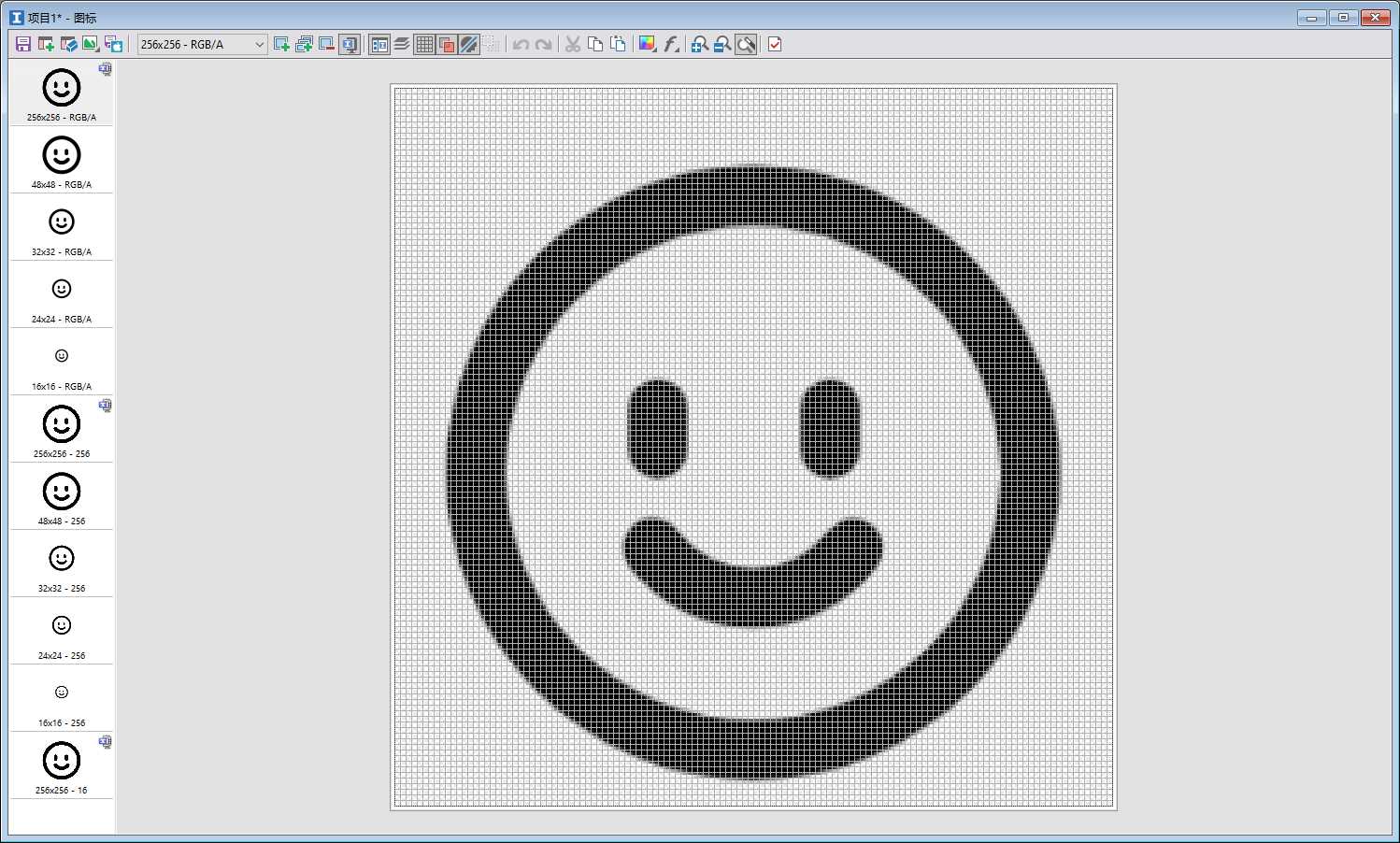Image resolution: width=1400 pixels, height=843 pixels.
Task: Select the 32x32 - RGB/A thumbnail
Action: (62, 227)
